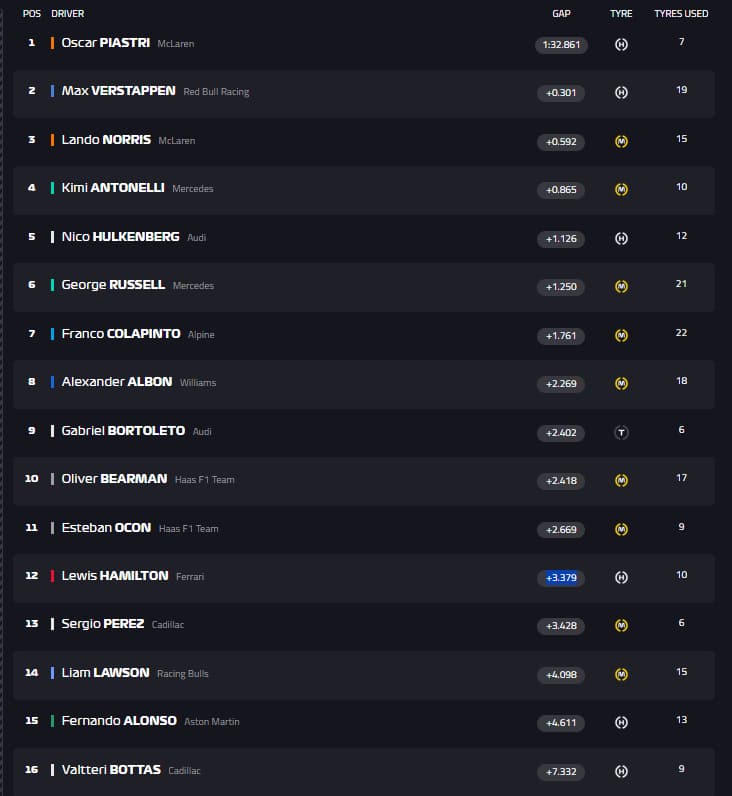Click Norris's medium tyre icon

(621, 142)
